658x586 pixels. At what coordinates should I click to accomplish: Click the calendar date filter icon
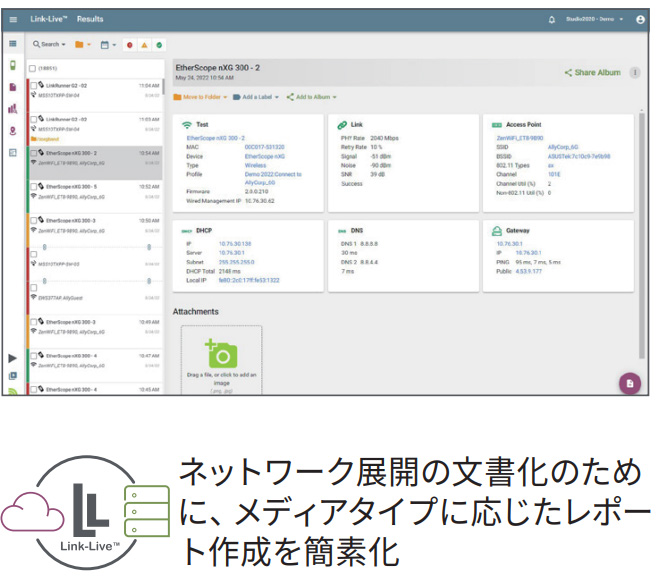click(x=104, y=44)
